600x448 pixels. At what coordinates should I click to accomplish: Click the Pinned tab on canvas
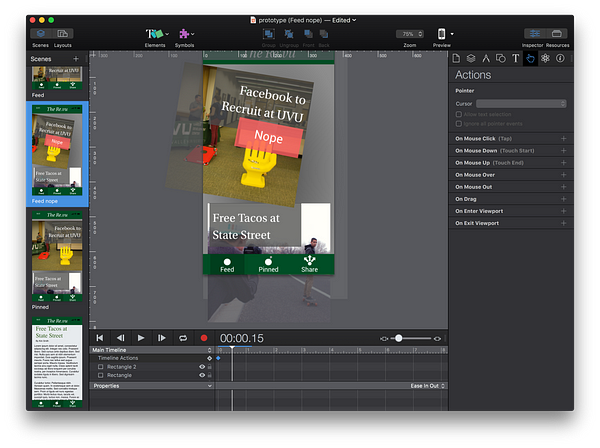coord(268,265)
